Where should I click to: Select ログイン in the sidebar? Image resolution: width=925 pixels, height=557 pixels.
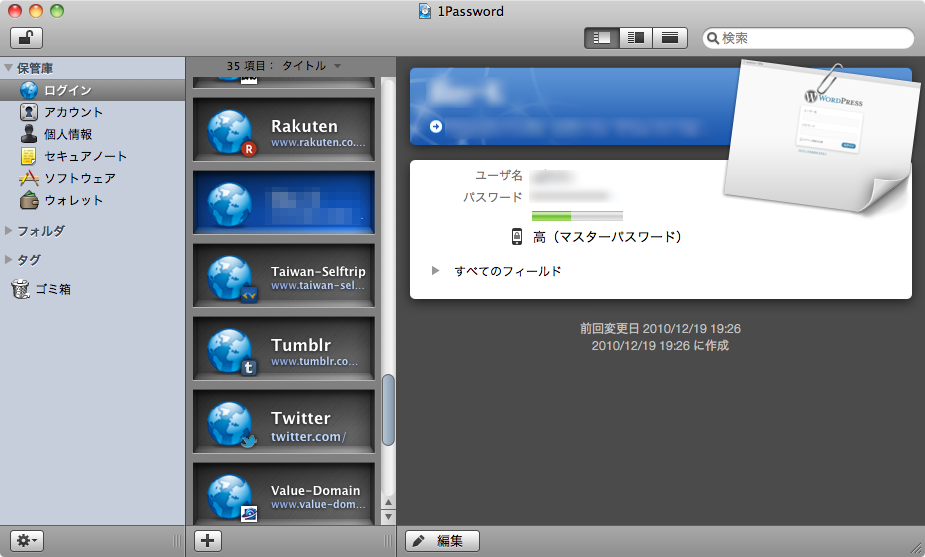tap(93, 90)
